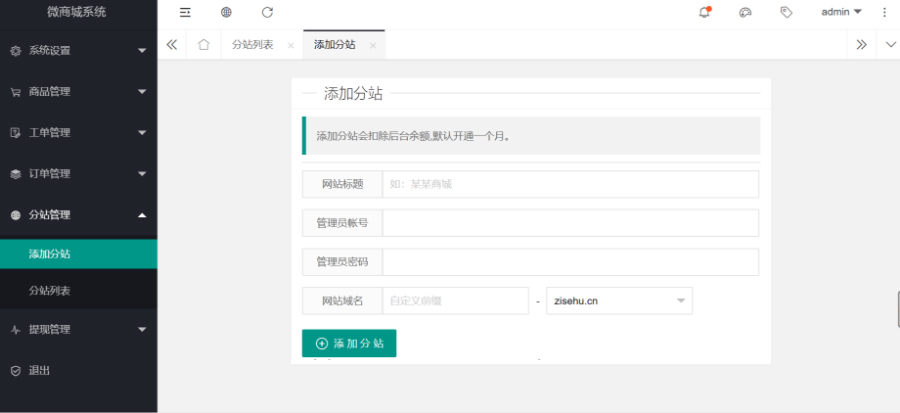Image resolution: width=900 pixels, height=413 pixels.
Task: Click the theme palette icon
Action: click(x=745, y=12)
